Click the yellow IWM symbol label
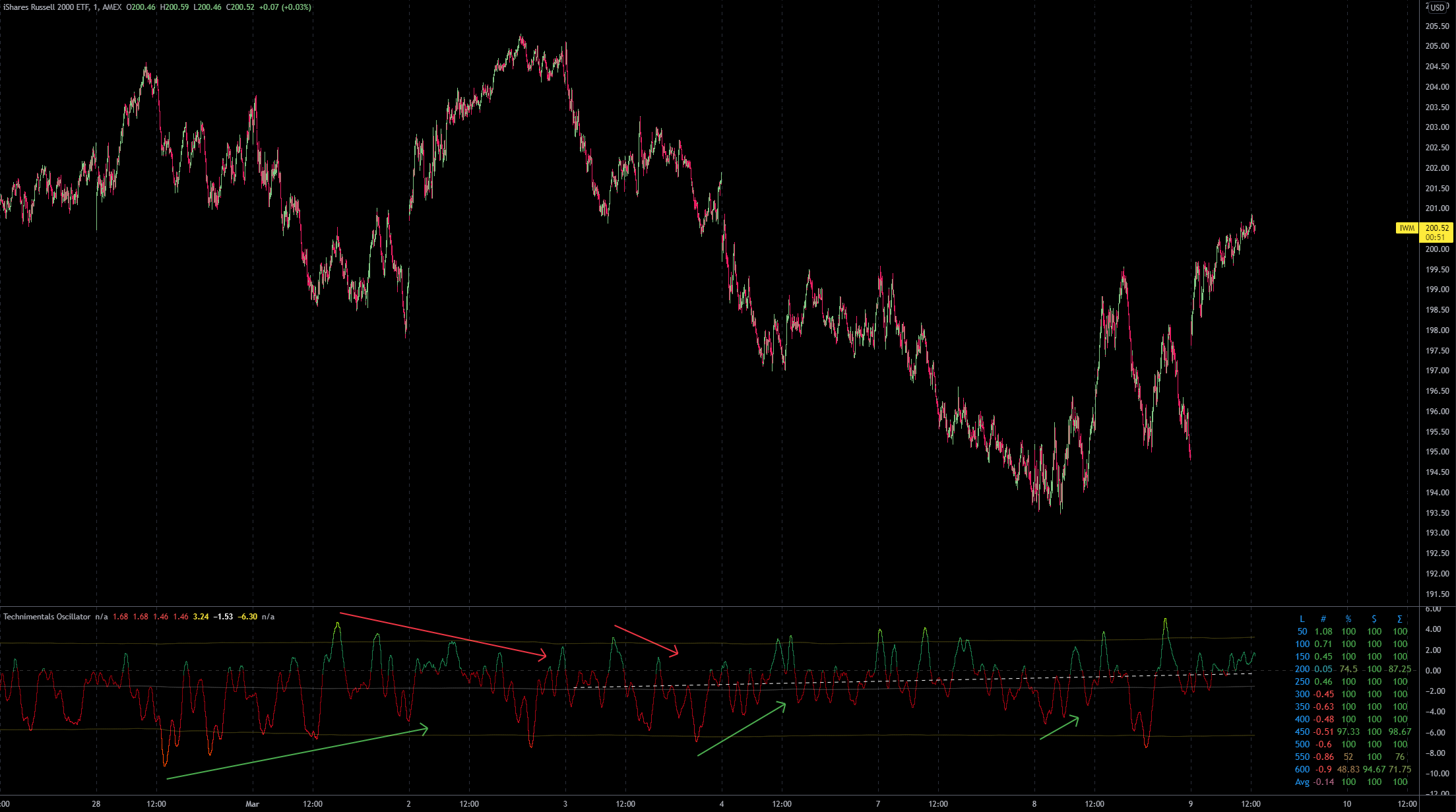The height and width of the screenshot is (812, 1456). tap(1407, 228)
